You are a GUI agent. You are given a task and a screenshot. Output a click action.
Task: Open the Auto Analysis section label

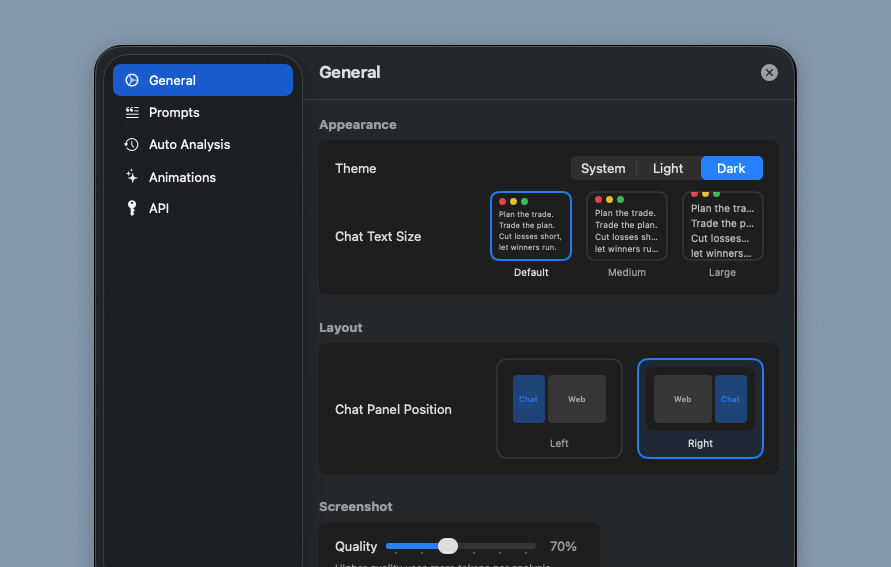(x=189, y=144)
